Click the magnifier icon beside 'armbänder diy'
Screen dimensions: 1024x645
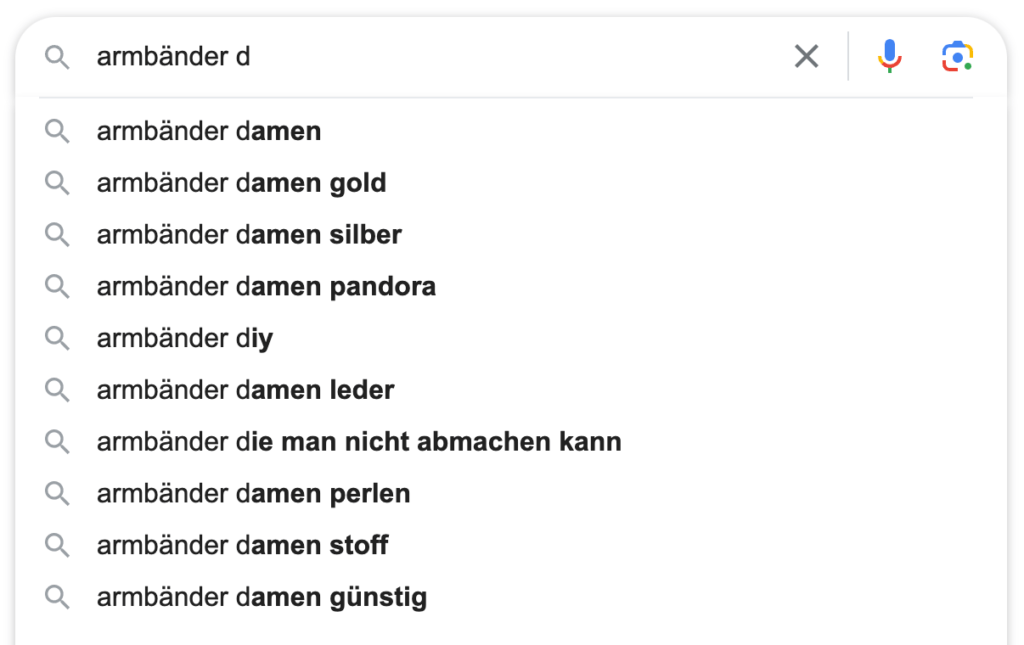[x=57, y=338]
